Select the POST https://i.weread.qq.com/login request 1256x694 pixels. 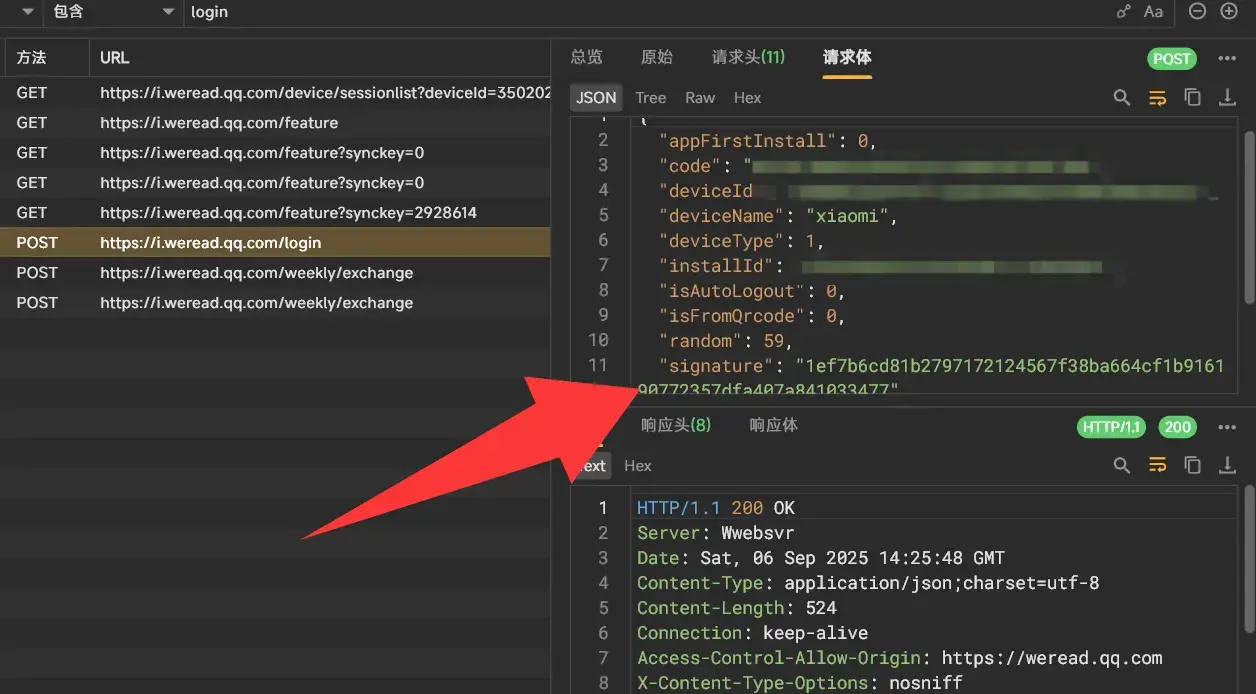(275, 243)
